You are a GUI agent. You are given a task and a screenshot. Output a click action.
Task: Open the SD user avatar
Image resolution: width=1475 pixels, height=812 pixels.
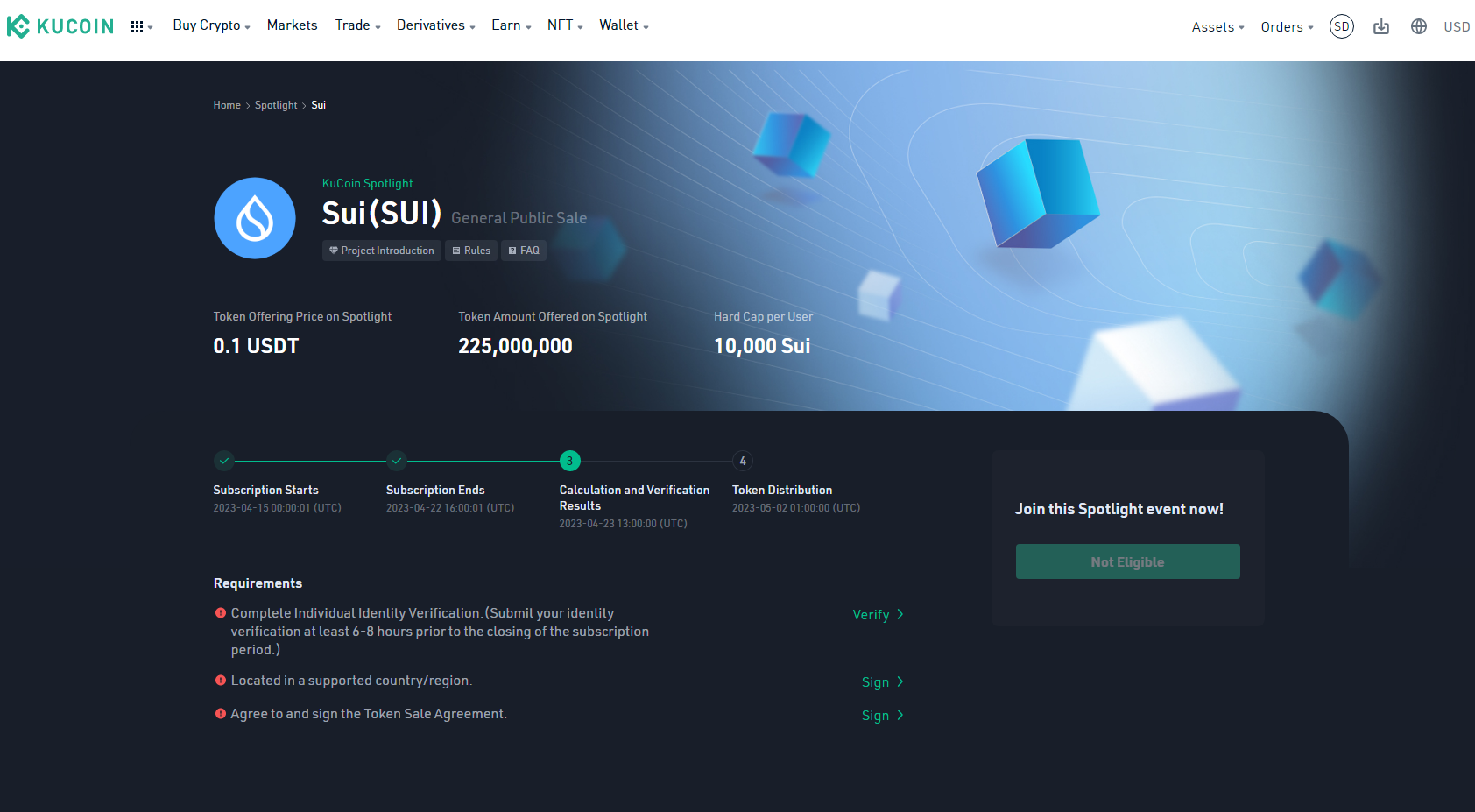tap(1341, 26)
